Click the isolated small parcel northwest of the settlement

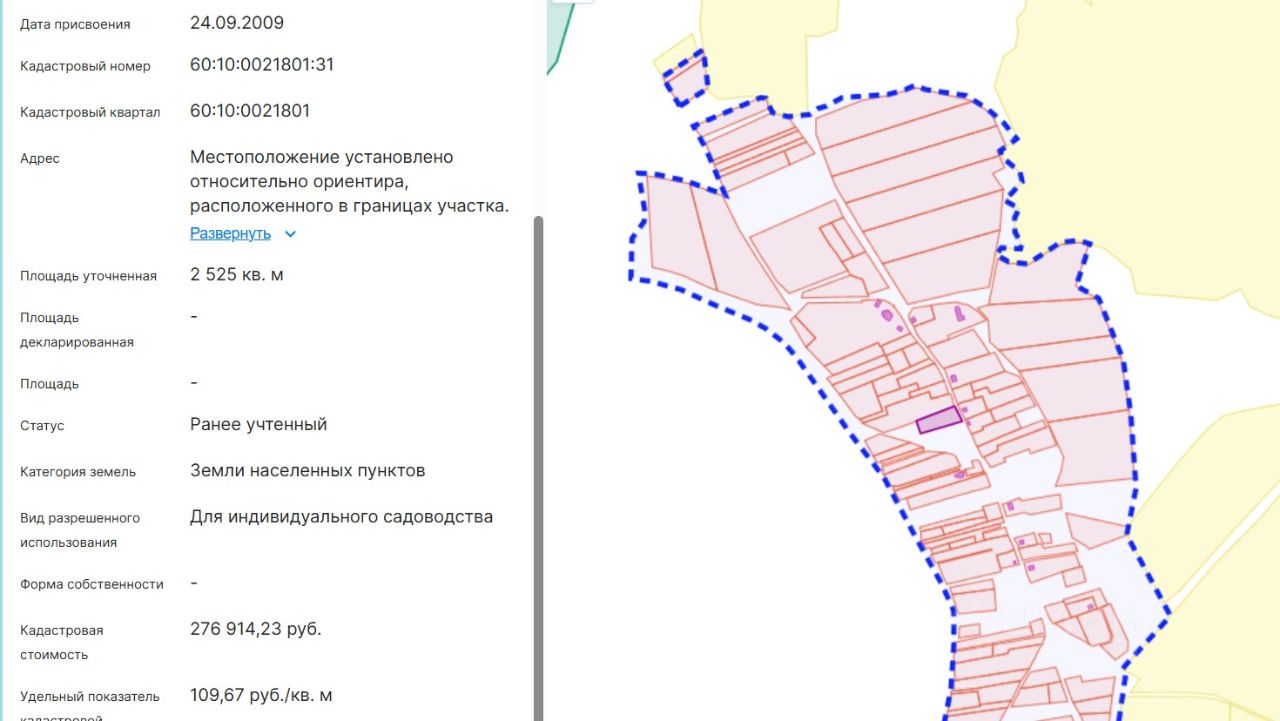pos(686,78)
